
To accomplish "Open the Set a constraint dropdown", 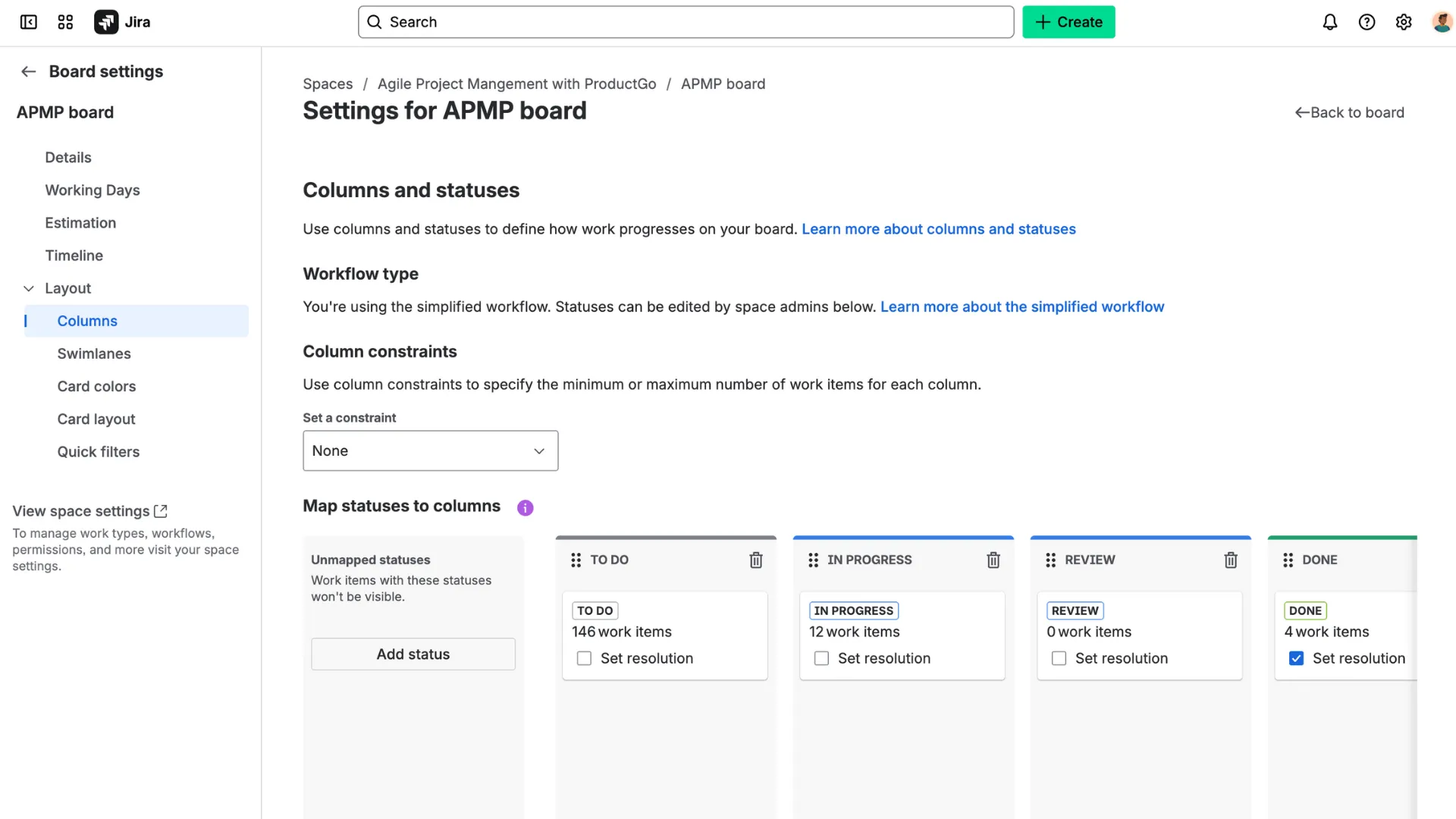I will [430, 450].
